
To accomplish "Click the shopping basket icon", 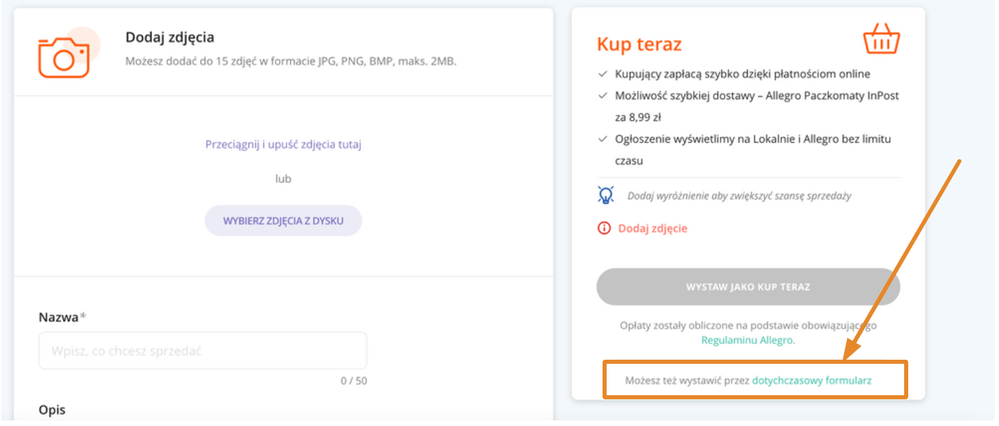I will (x=881, y=39).
